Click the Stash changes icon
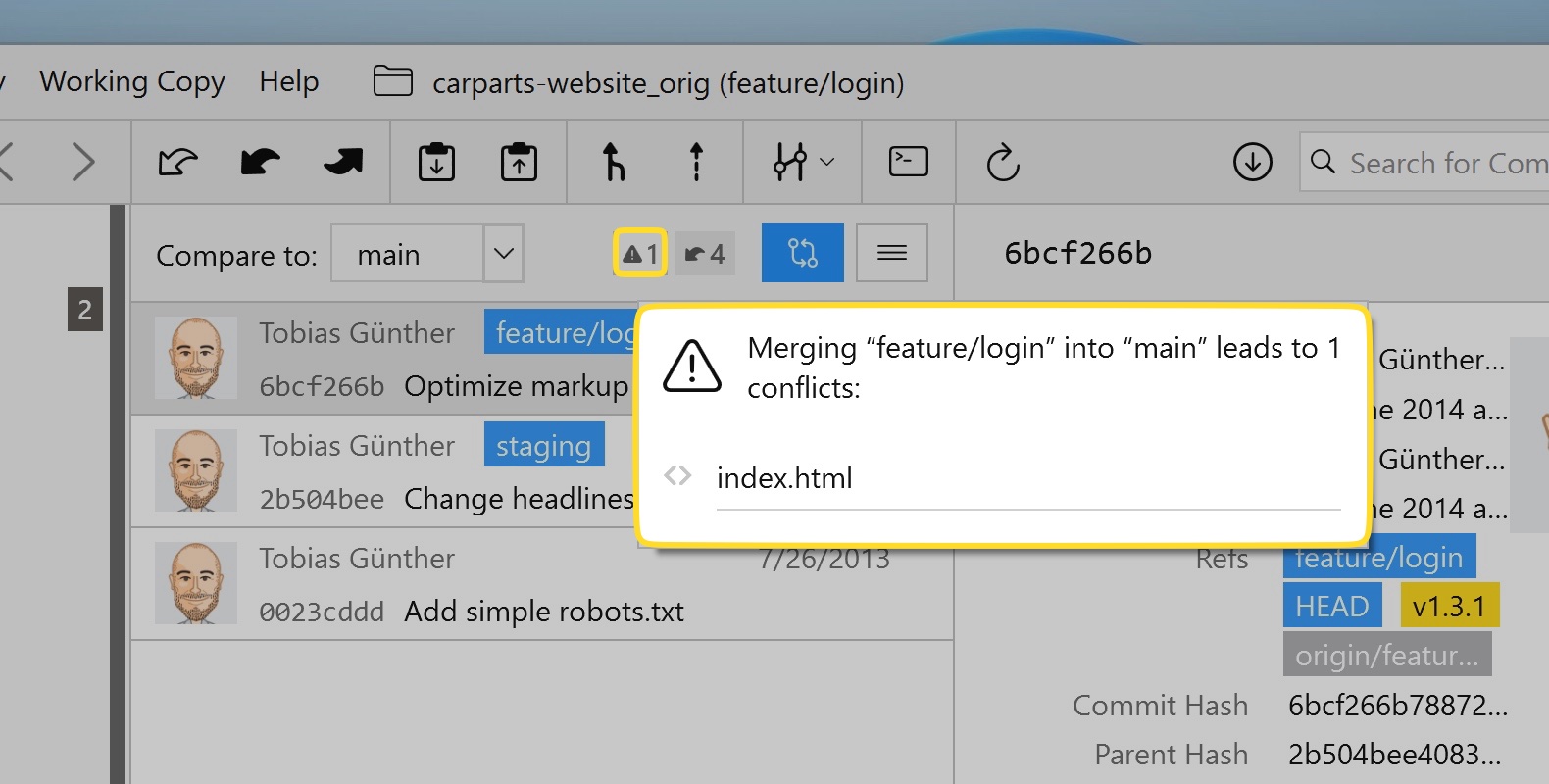 [436, 162]
